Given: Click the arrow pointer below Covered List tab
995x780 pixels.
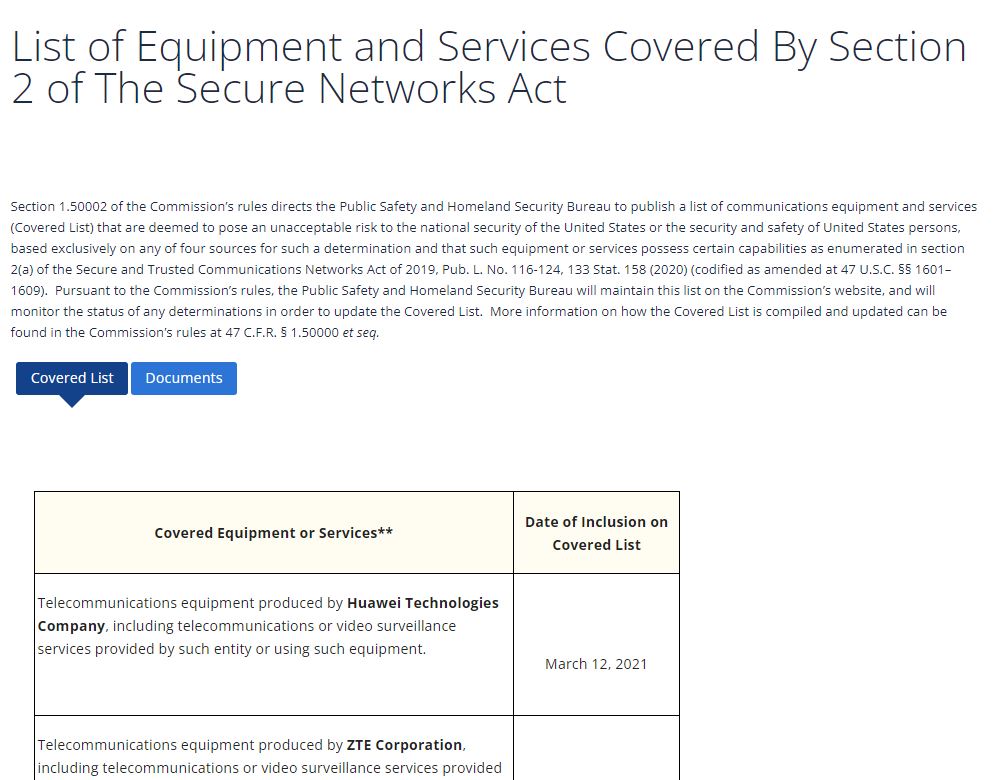Looking at the screenshot, I should [x=72, y=401].
